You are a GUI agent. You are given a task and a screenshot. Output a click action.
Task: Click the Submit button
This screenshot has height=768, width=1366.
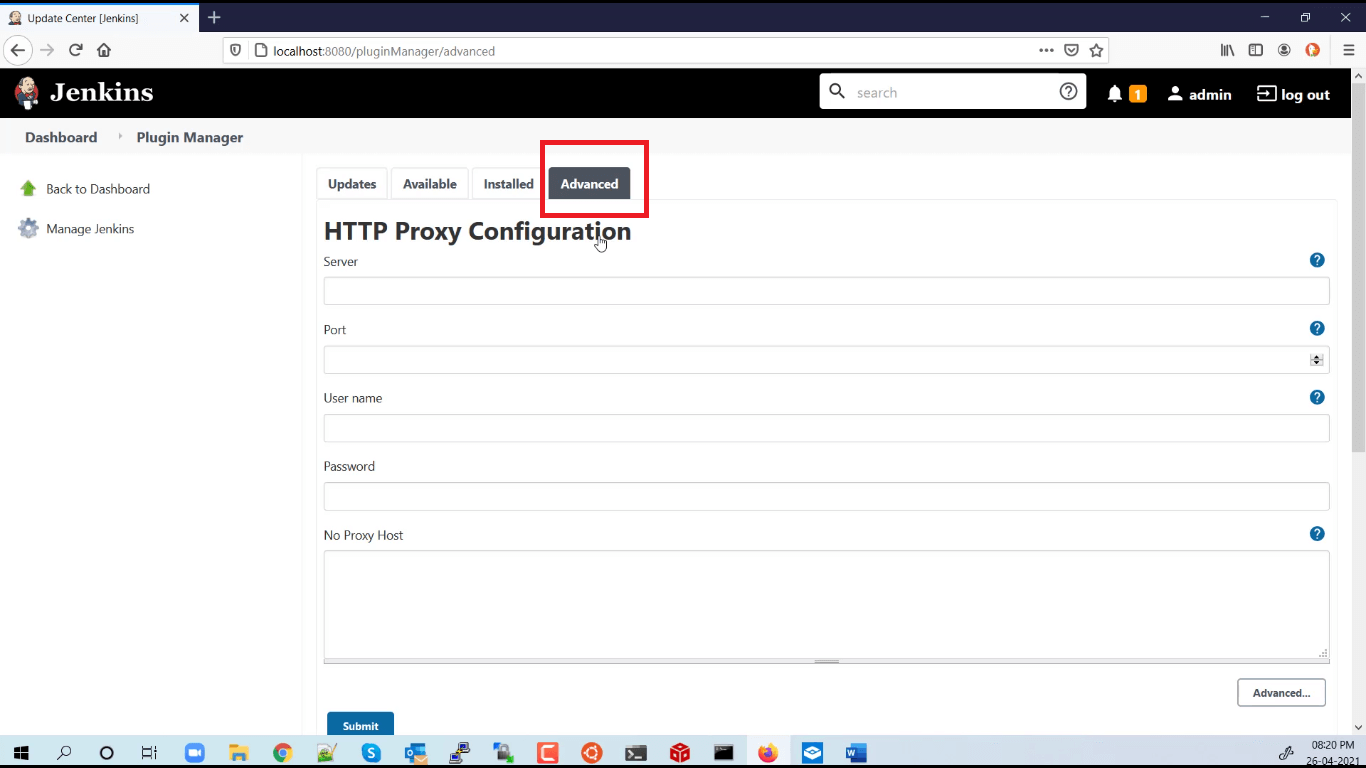click(x=359, y=725)
